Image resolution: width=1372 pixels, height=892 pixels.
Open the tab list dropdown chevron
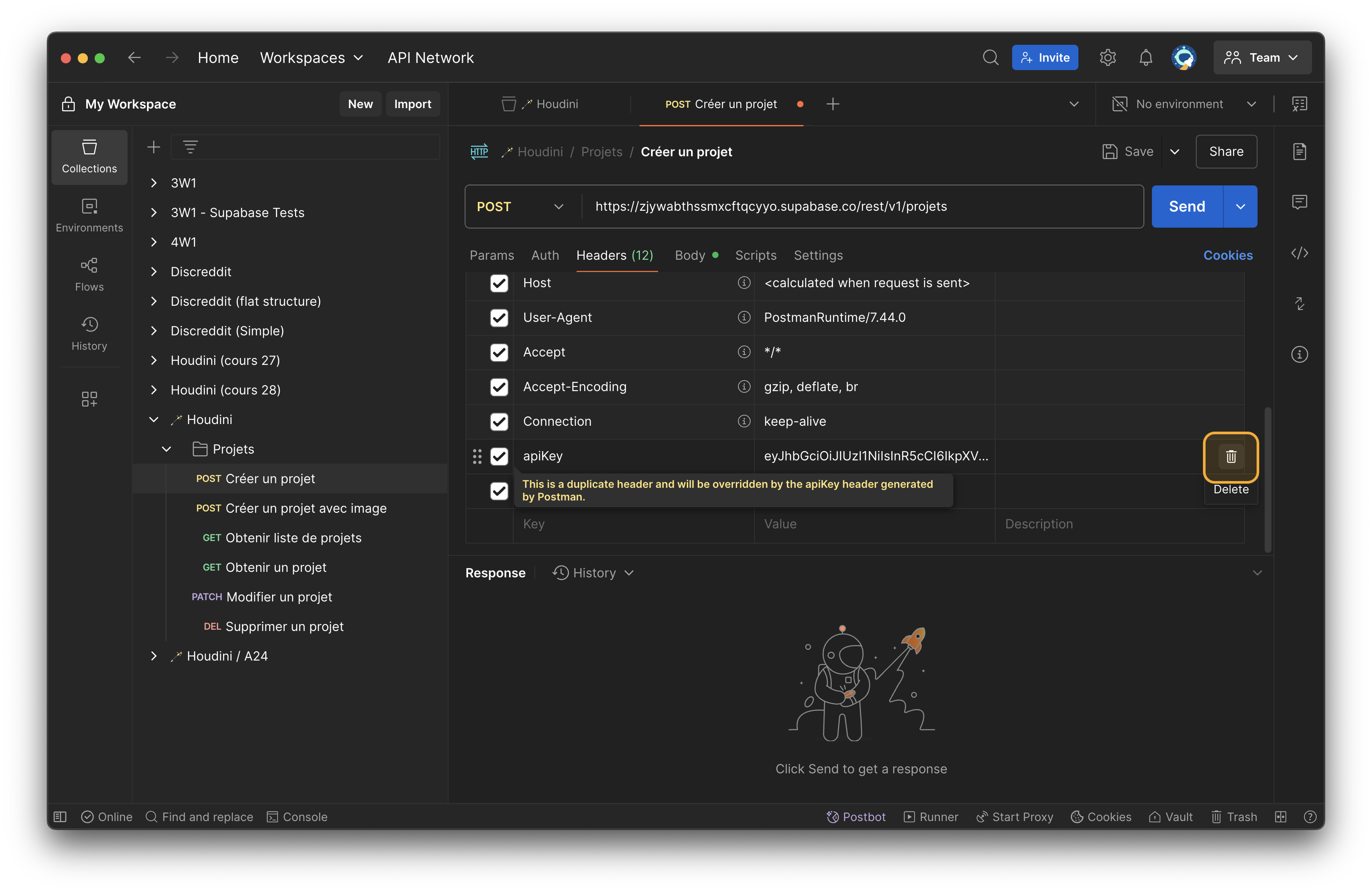[1073, 104]
